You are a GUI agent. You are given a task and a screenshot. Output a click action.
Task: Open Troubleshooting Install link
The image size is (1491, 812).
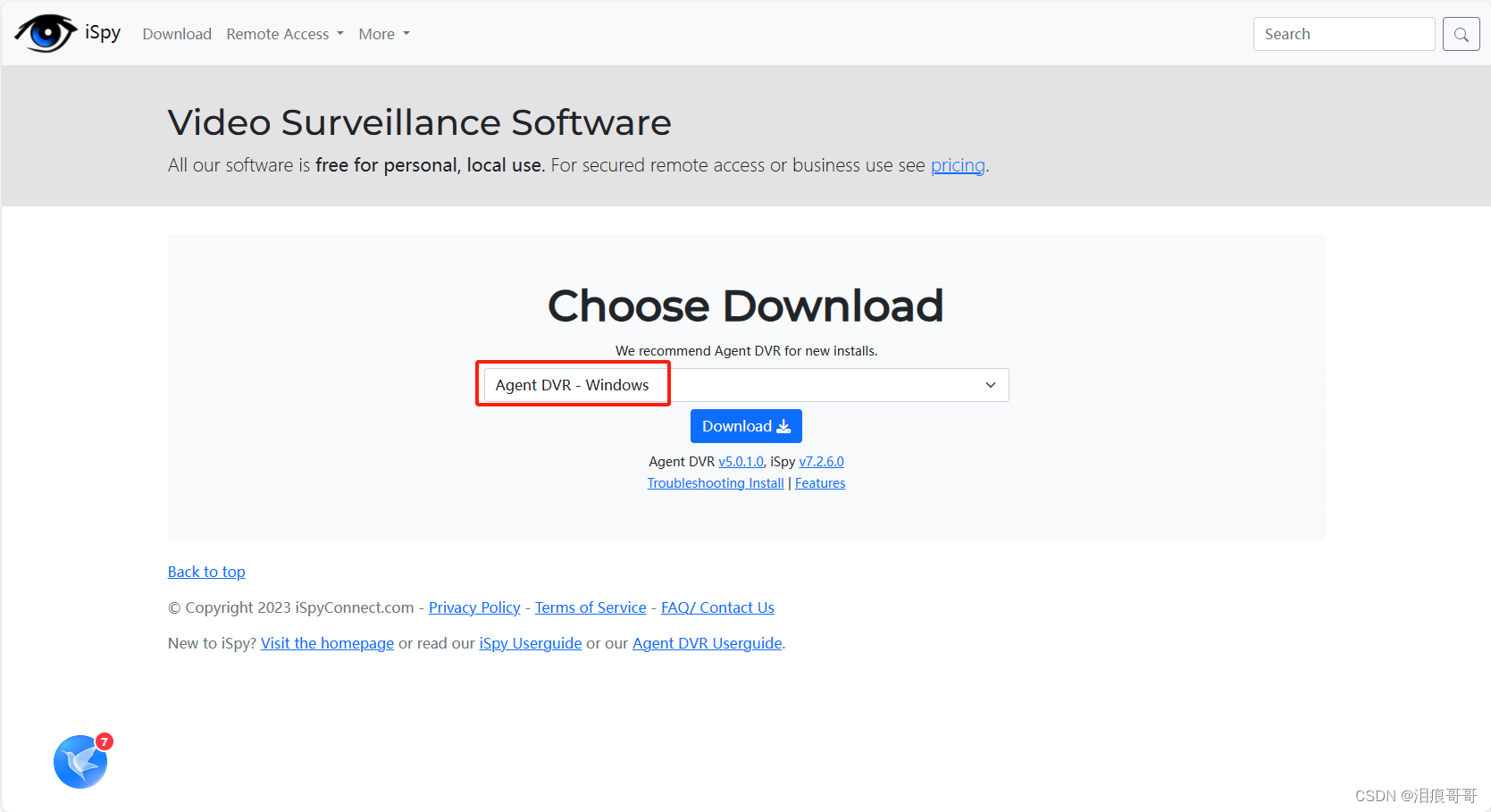tap(716, 483)
